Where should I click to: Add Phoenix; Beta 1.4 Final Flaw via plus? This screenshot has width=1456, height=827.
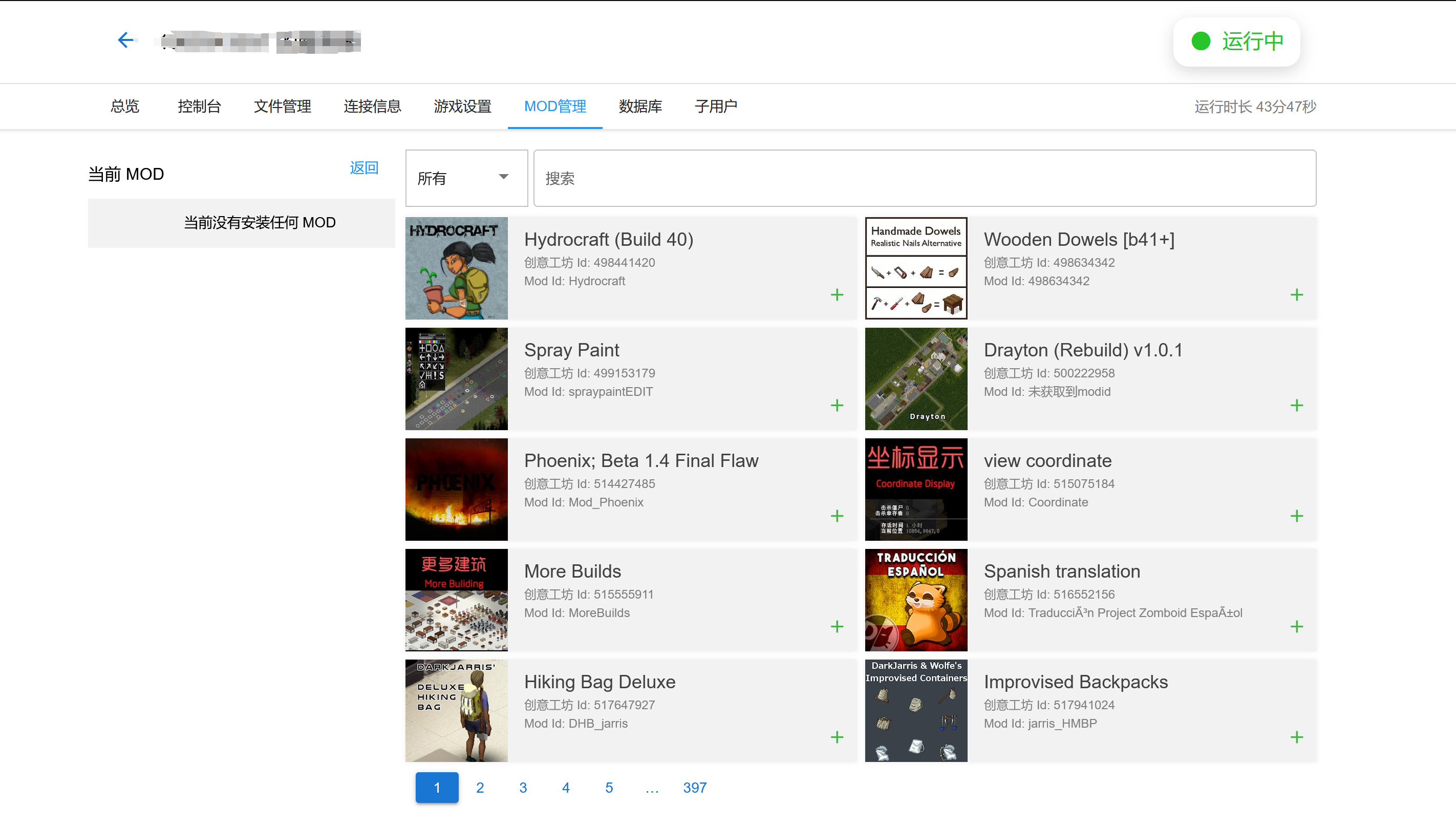pyautogui.click(x=837, y=516)
